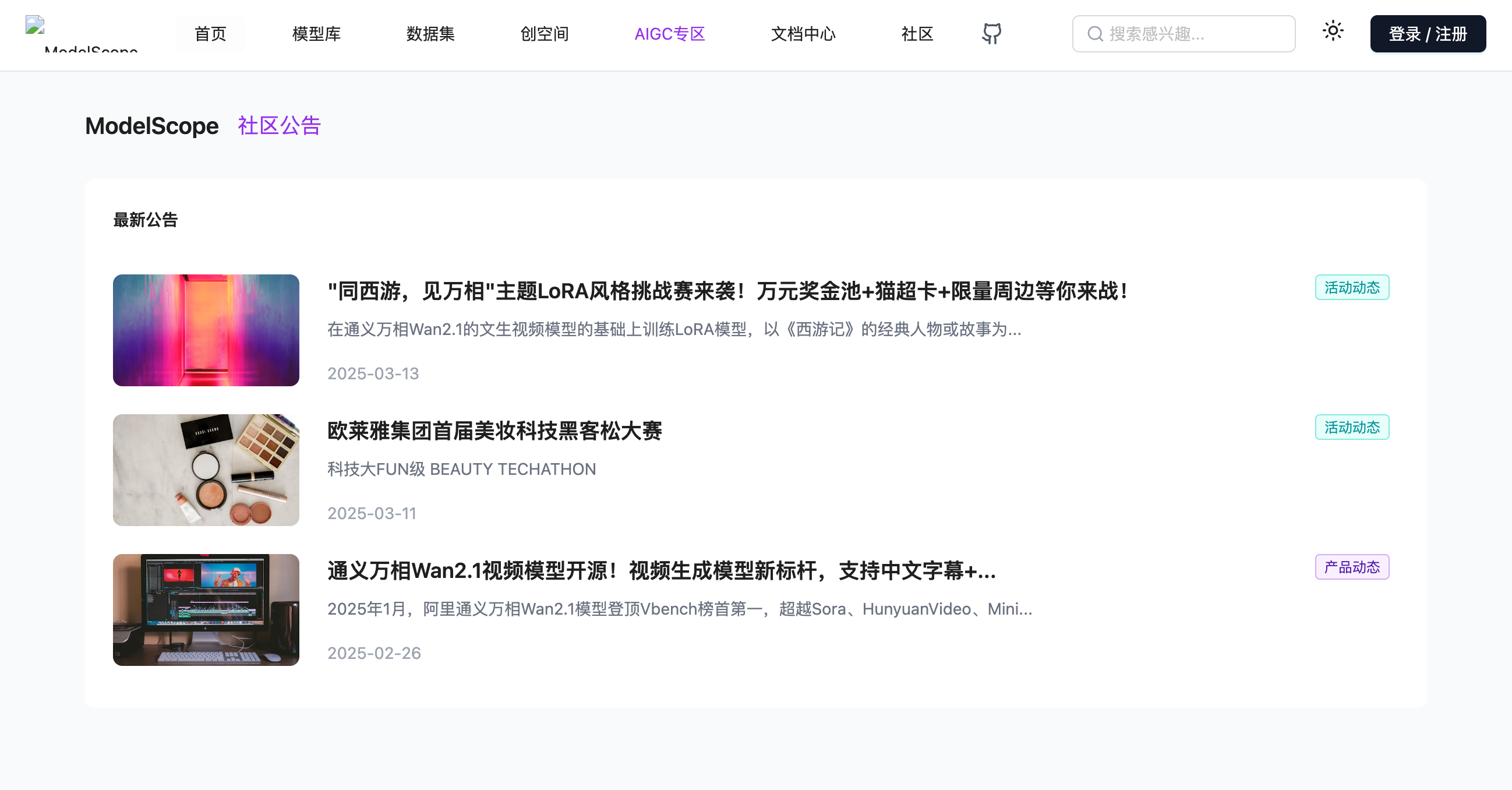Click the video editing monitor thumbnail
The height and width of the screenshot is (790, 1512).
pos(206,610)
